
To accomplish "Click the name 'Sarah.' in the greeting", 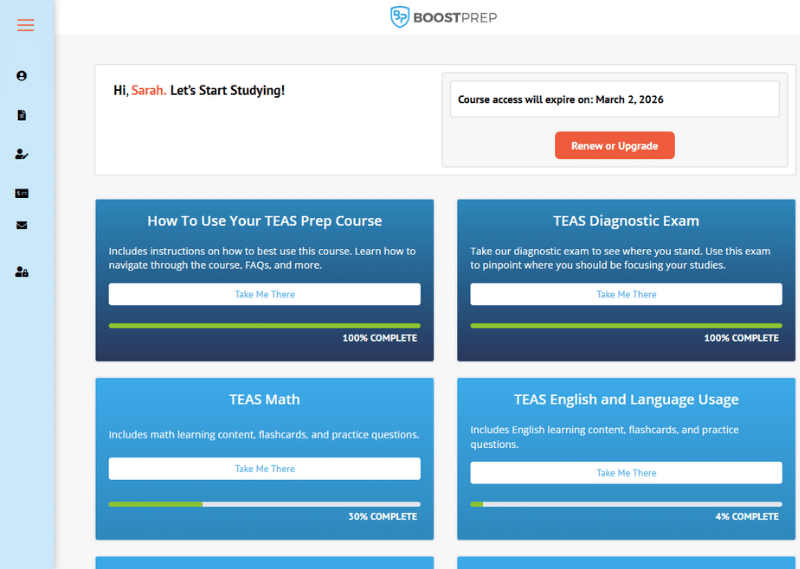I will 148,90.
